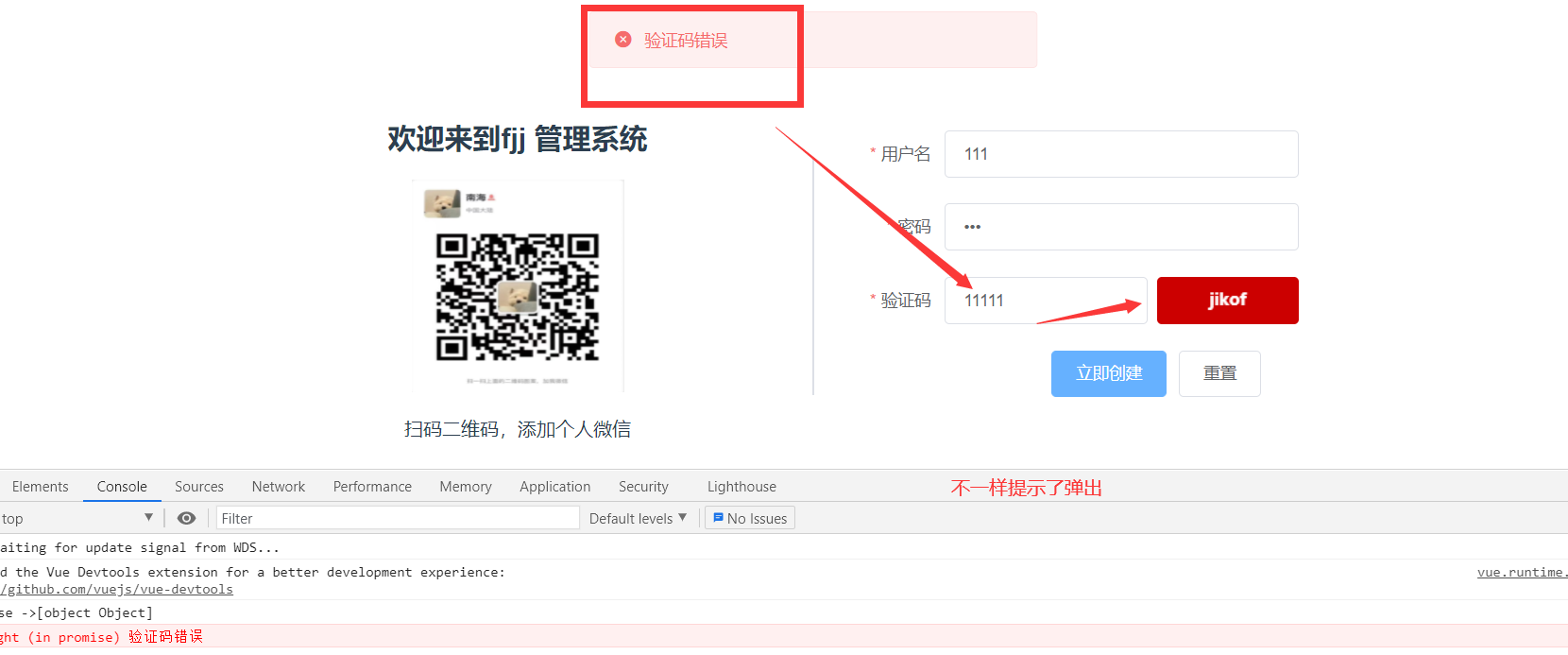The height and width of the screenshot is (655, 1568).
Task: Open the Performance tab
Action: [x=372, y=487]
